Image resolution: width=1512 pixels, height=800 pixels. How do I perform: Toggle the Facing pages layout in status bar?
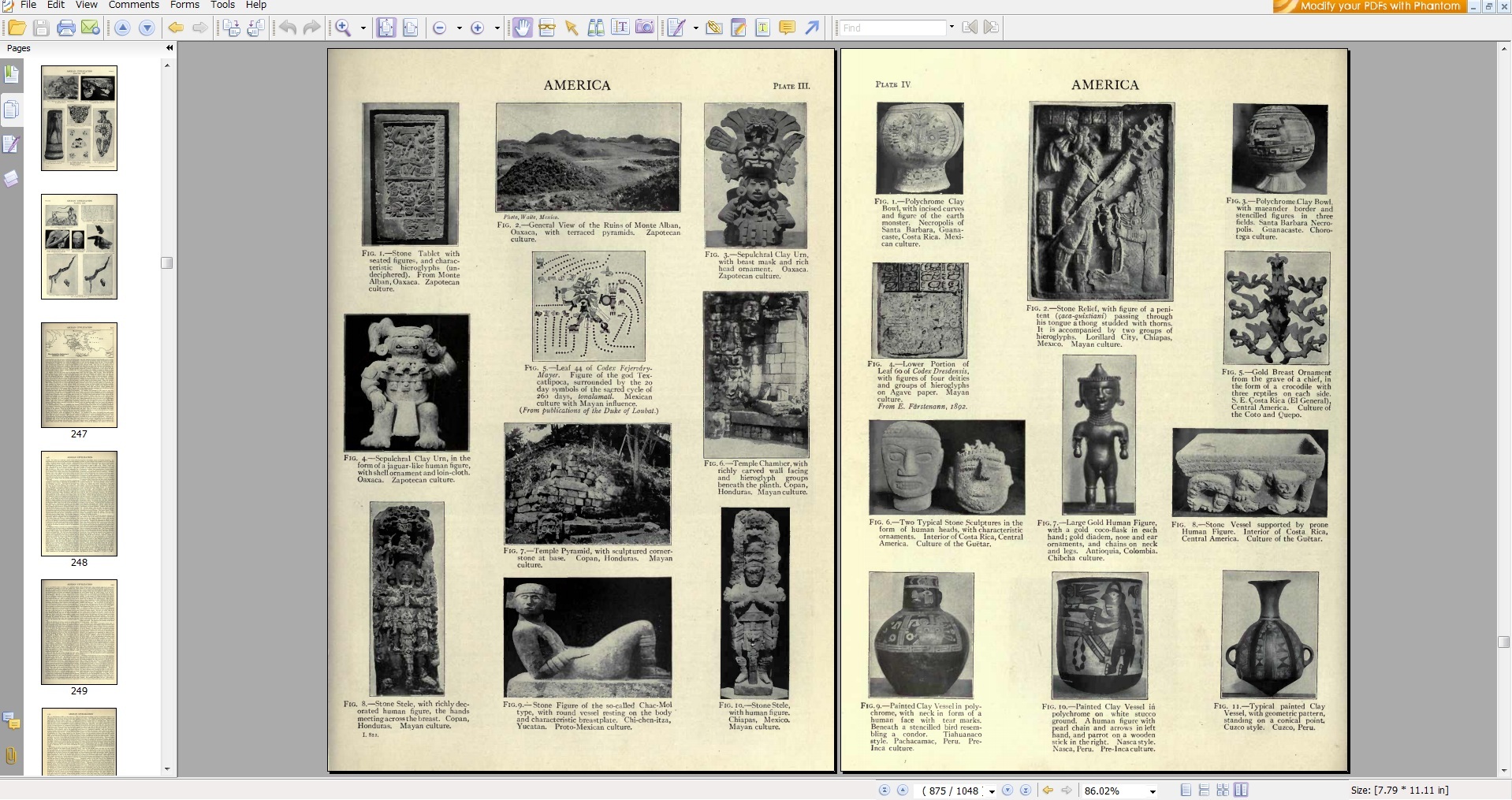coord(1242,791)
